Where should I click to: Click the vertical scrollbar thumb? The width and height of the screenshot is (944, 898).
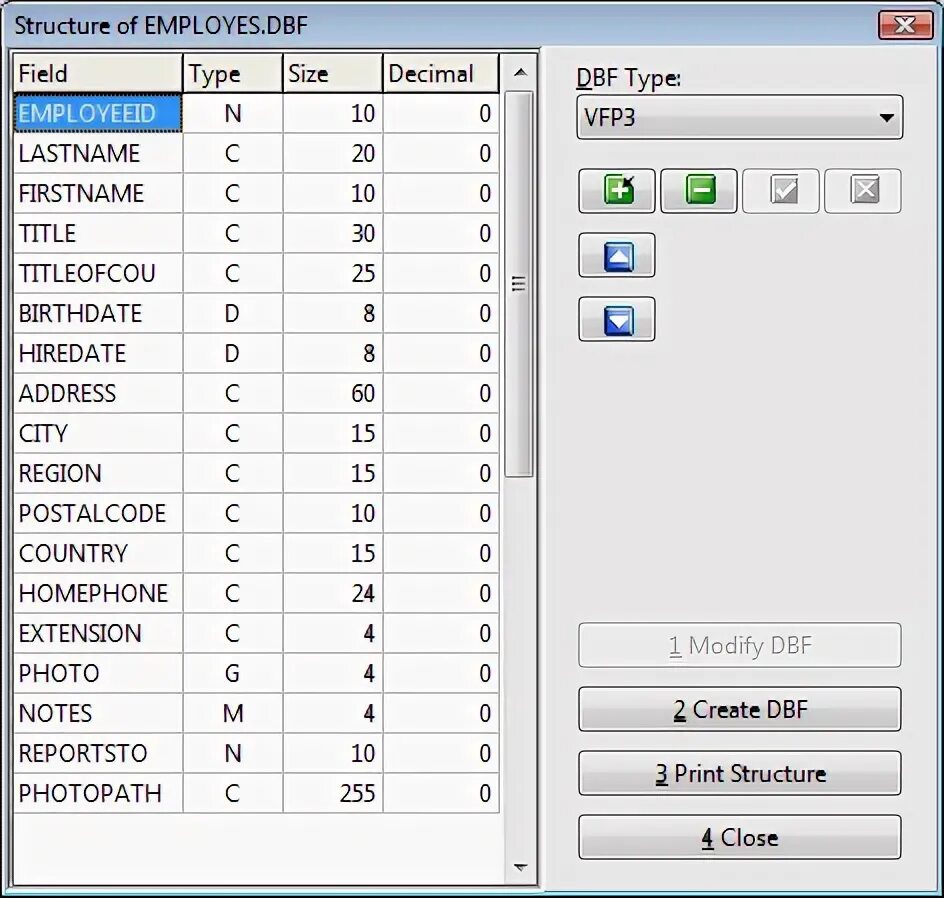click(x=518, y=284)
